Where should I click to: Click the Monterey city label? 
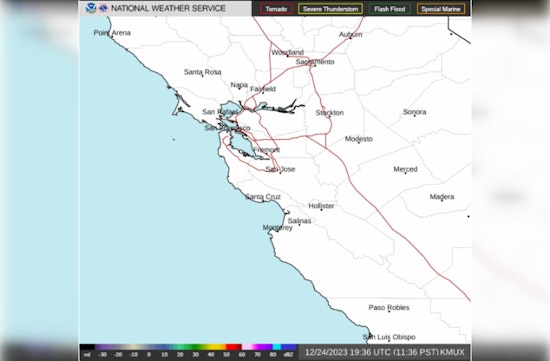277,228
